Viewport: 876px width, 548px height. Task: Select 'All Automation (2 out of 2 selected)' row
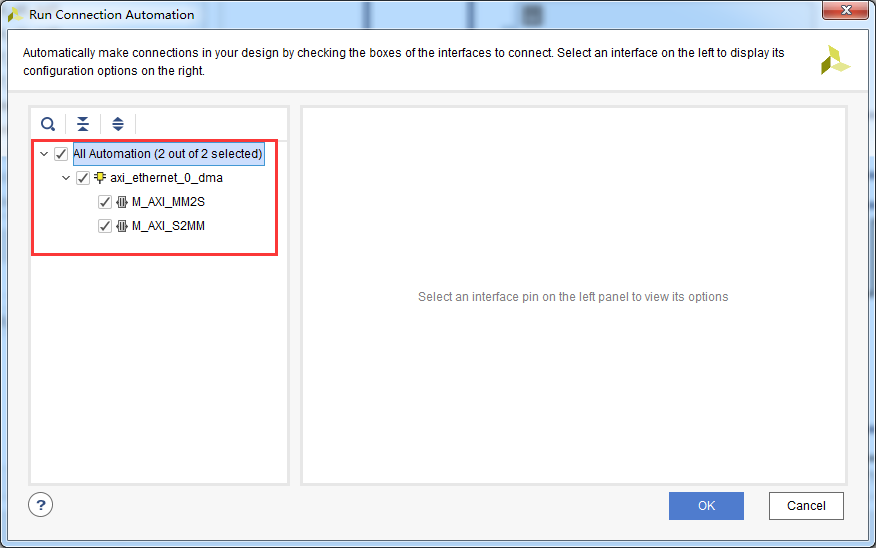[x=168, y=154]
